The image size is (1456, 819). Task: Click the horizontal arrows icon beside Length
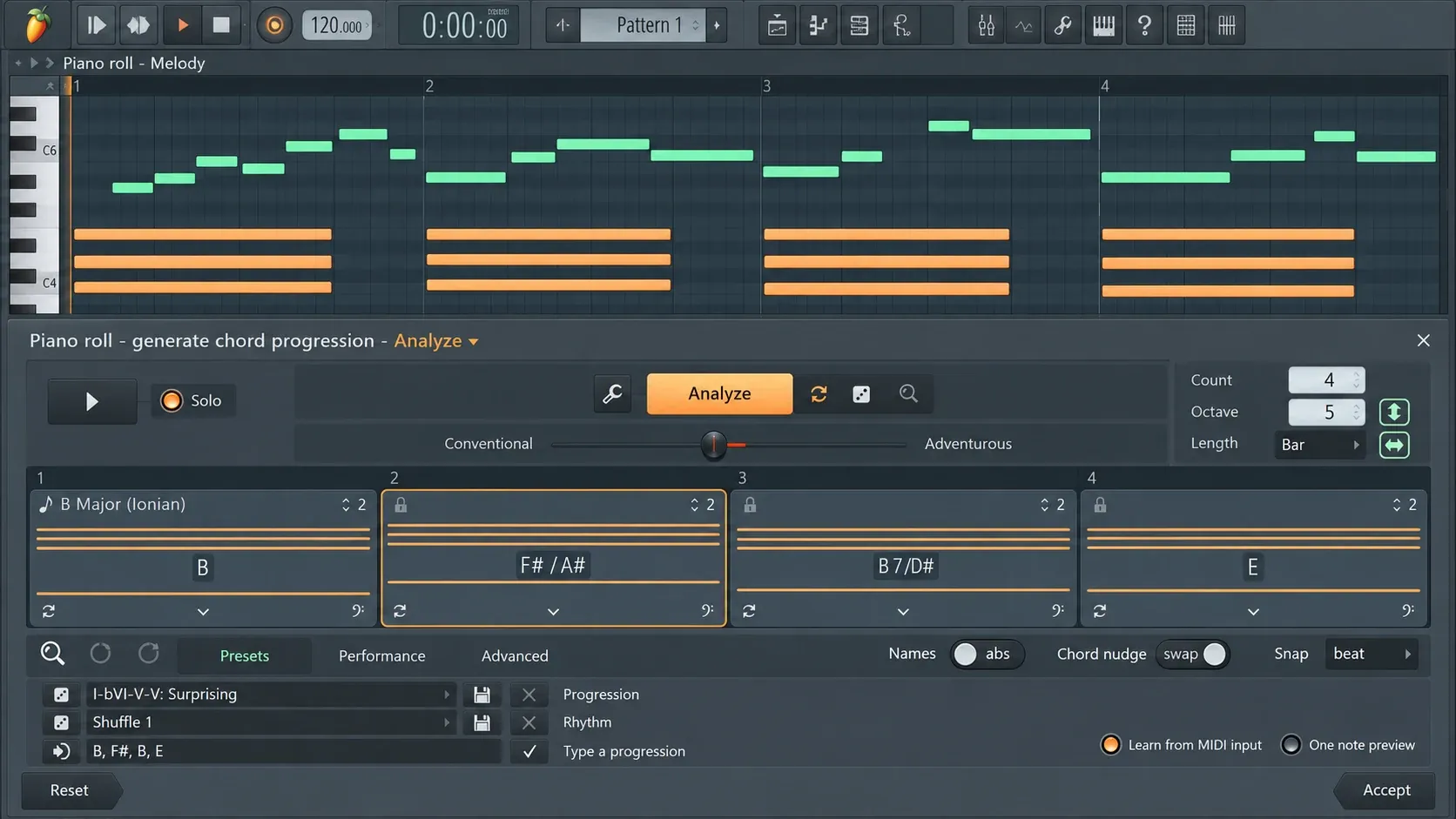click(x=1394, y=445)
